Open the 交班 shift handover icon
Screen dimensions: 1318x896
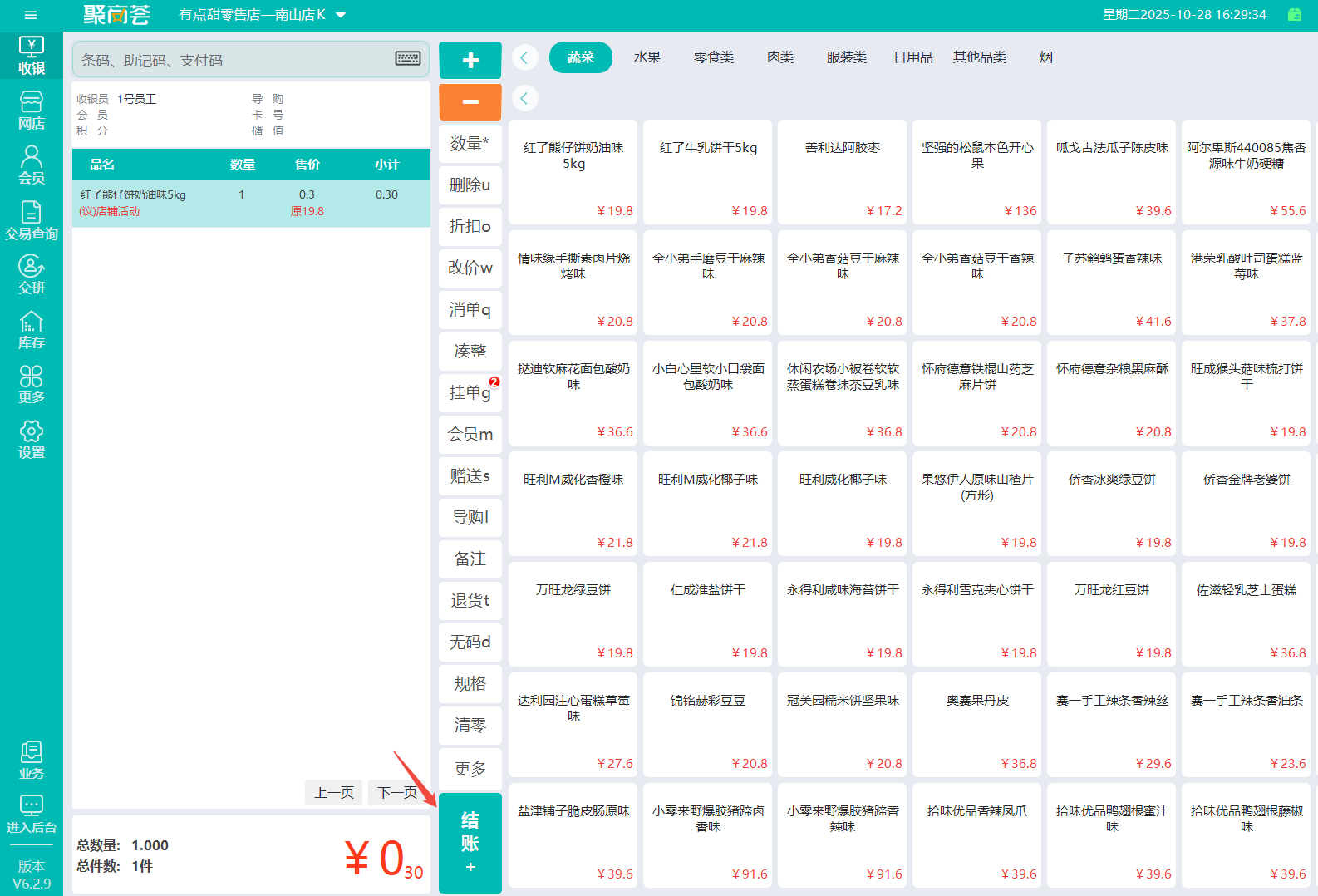click(32, 275)
